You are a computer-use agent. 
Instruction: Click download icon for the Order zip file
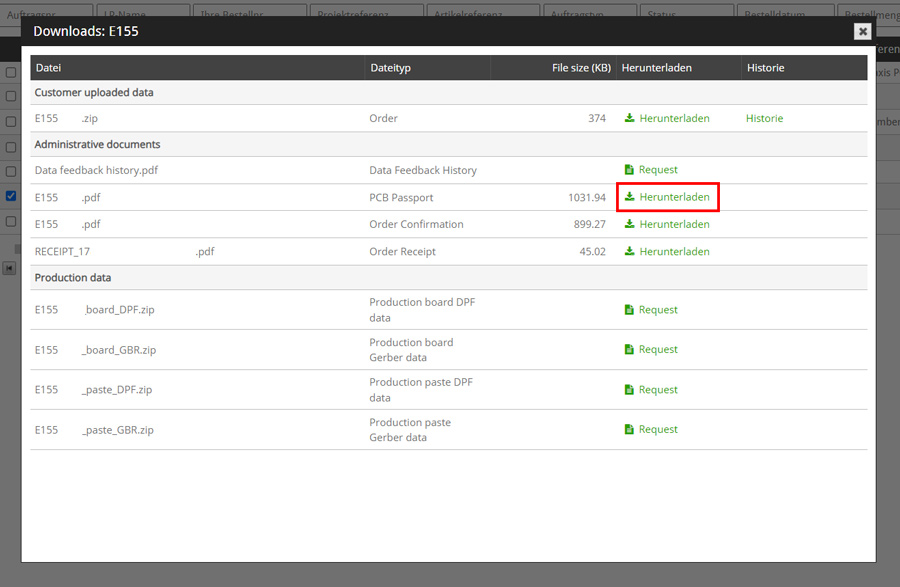(629, 118)
